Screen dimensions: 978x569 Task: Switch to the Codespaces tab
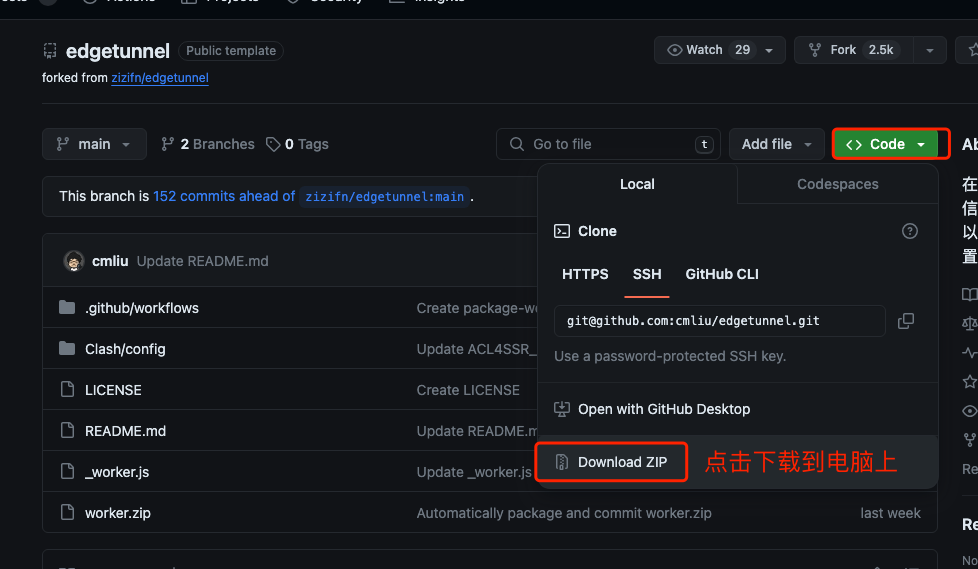tap(838, 184)
